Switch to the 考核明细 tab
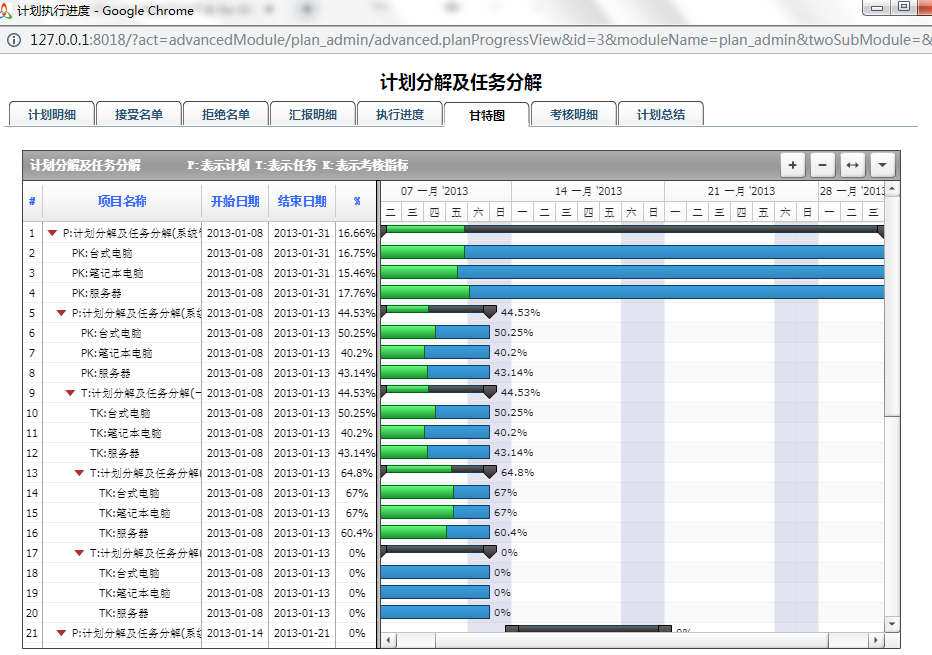Screen dimensions: 932x655 tap(573, 114)
